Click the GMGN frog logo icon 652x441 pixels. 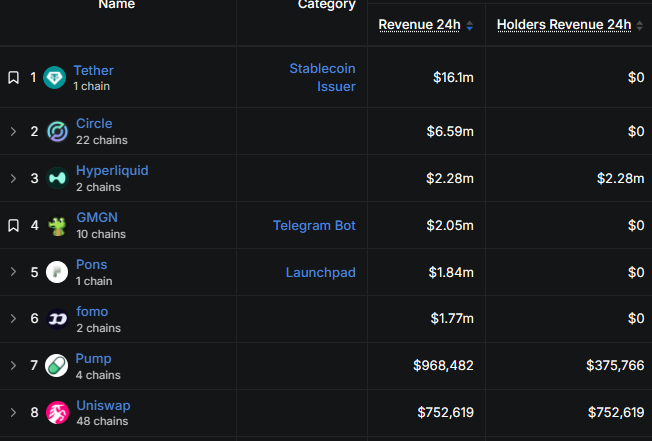click(57, 225)
